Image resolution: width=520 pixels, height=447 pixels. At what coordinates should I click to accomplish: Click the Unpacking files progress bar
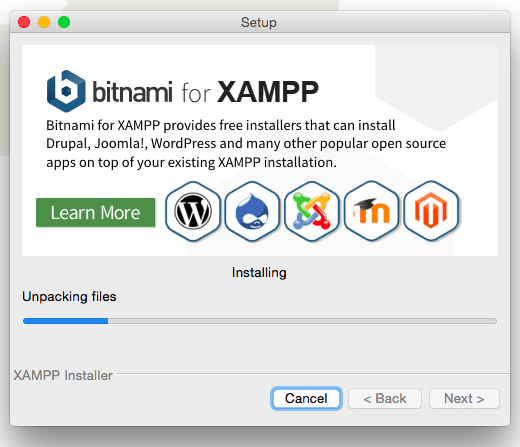pyautogui.click(x=260, y=321)
